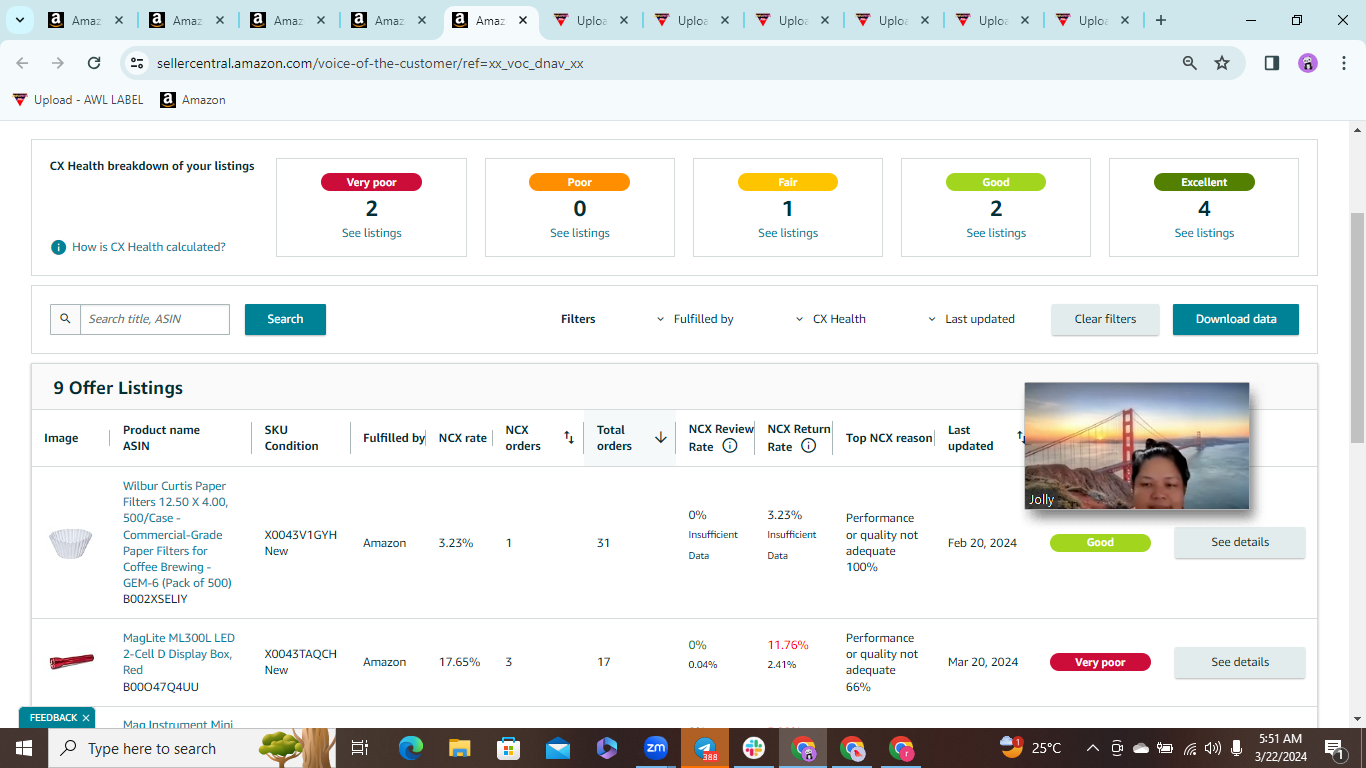Click the zoom magnifier icon in address bar

click(1190, 63)
